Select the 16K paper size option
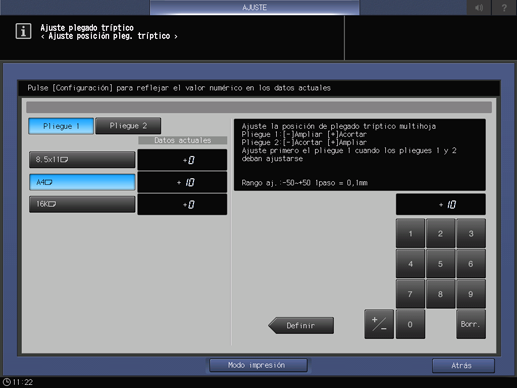Screen dimensions: 517x388 coord(82,204)
